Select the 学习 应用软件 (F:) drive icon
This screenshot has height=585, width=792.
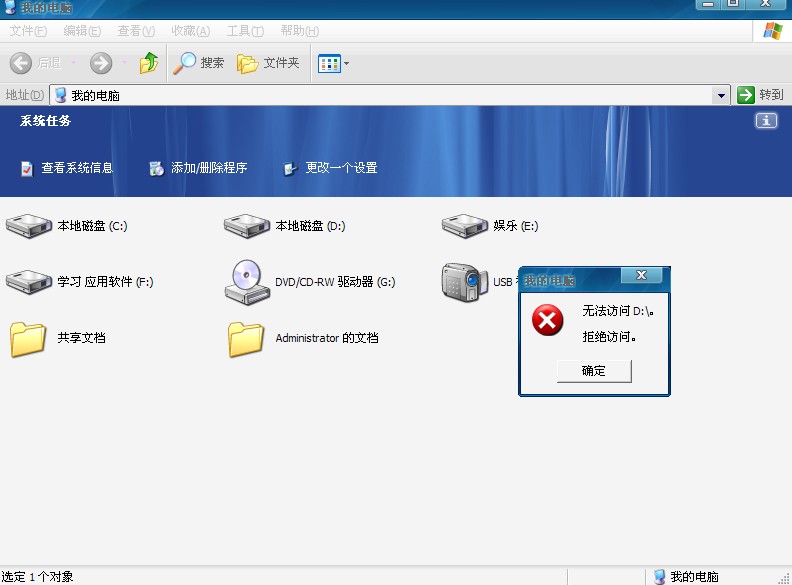tap(29, 281)
